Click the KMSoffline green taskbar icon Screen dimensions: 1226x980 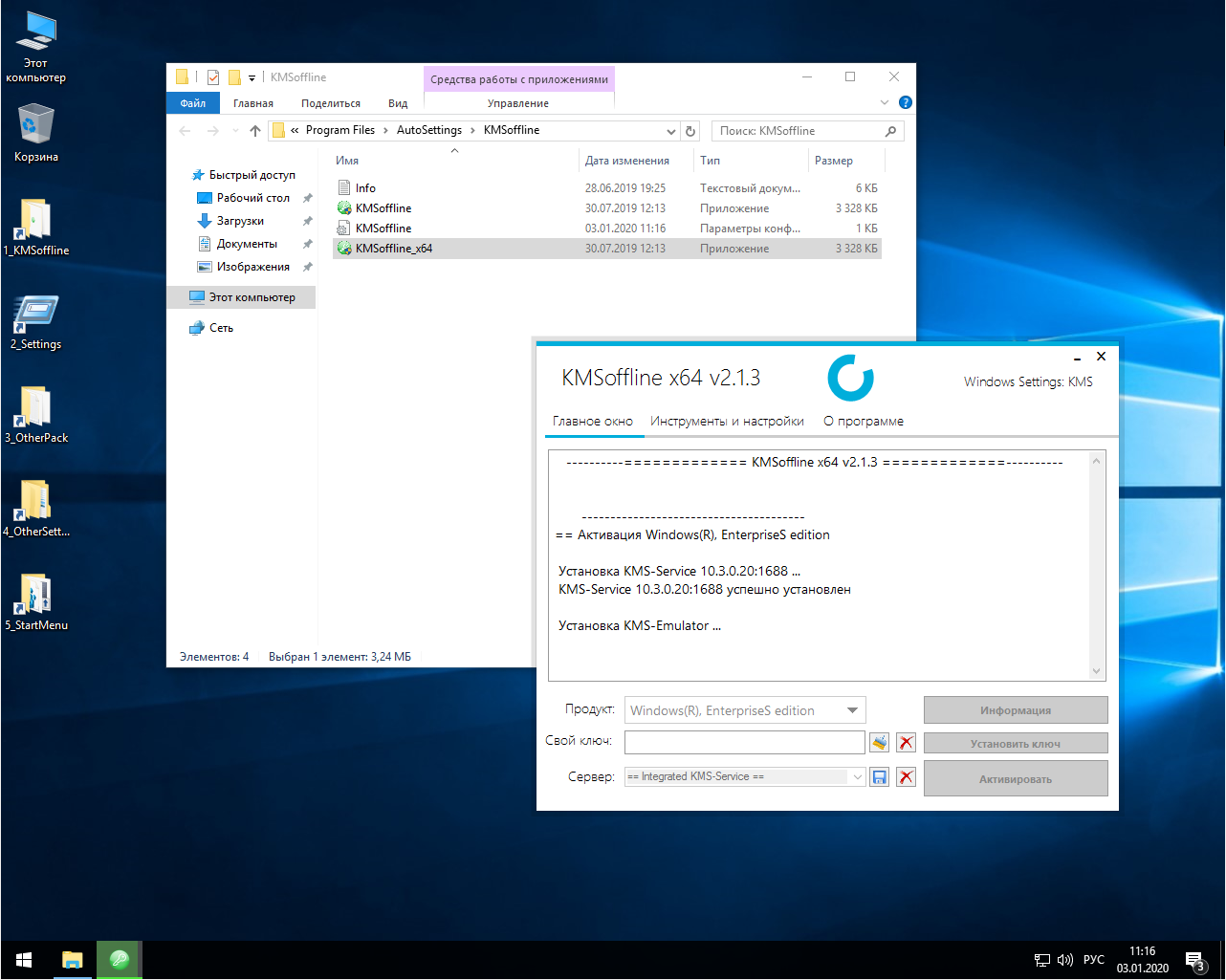point(120,960)
